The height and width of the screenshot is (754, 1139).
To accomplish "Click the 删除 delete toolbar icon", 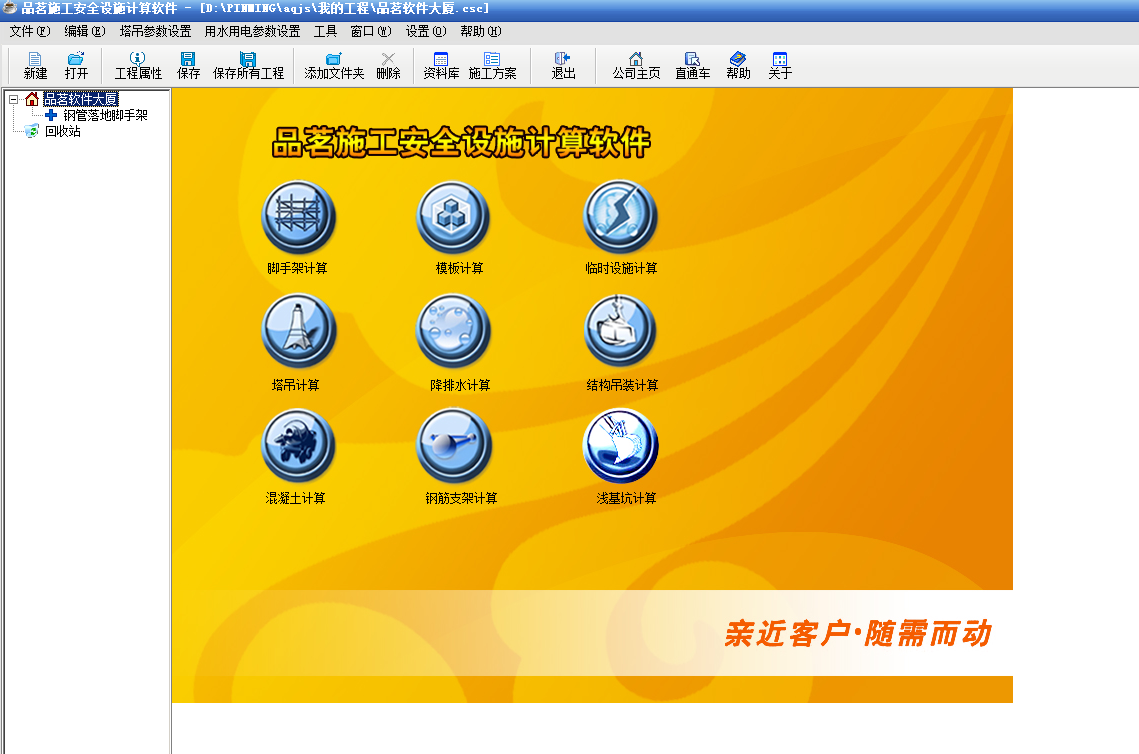I will (389, 66).
